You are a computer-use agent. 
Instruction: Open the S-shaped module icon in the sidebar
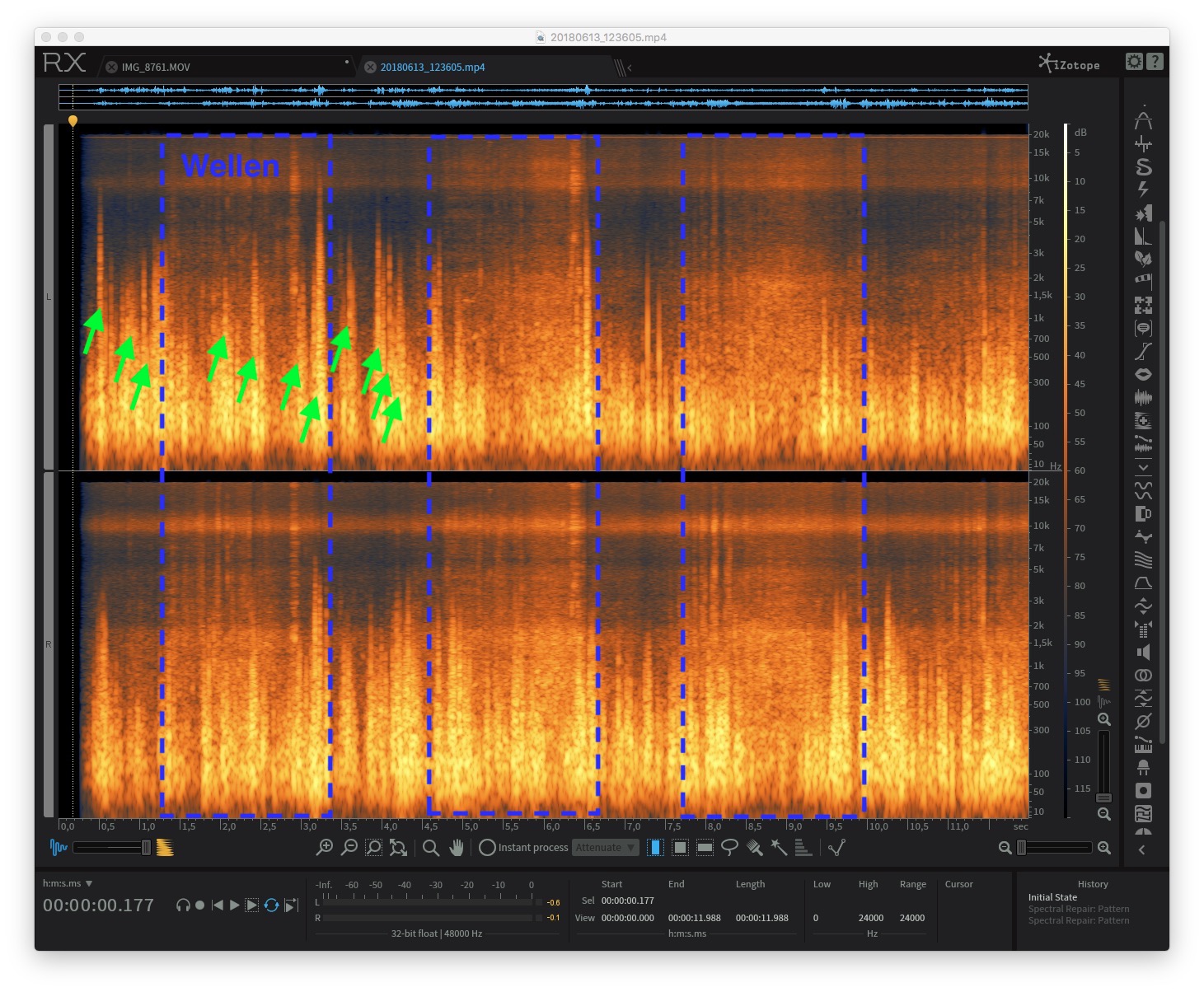(1143, 167)
